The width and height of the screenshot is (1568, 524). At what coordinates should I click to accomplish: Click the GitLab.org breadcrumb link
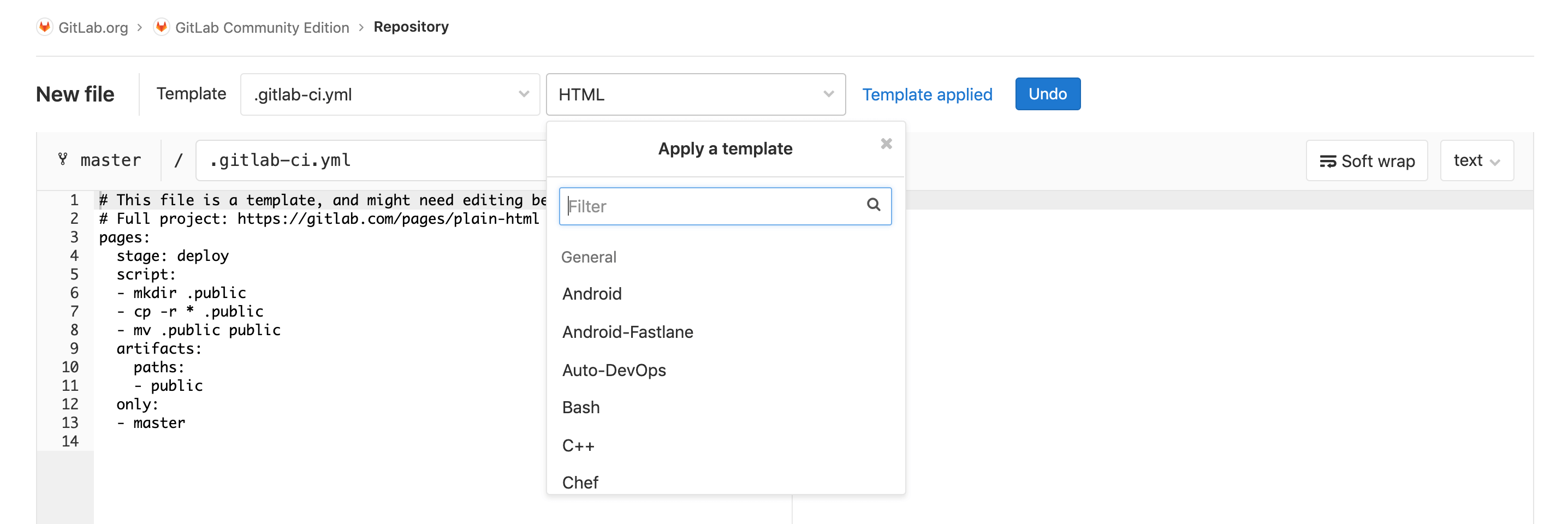coord(93,27)
